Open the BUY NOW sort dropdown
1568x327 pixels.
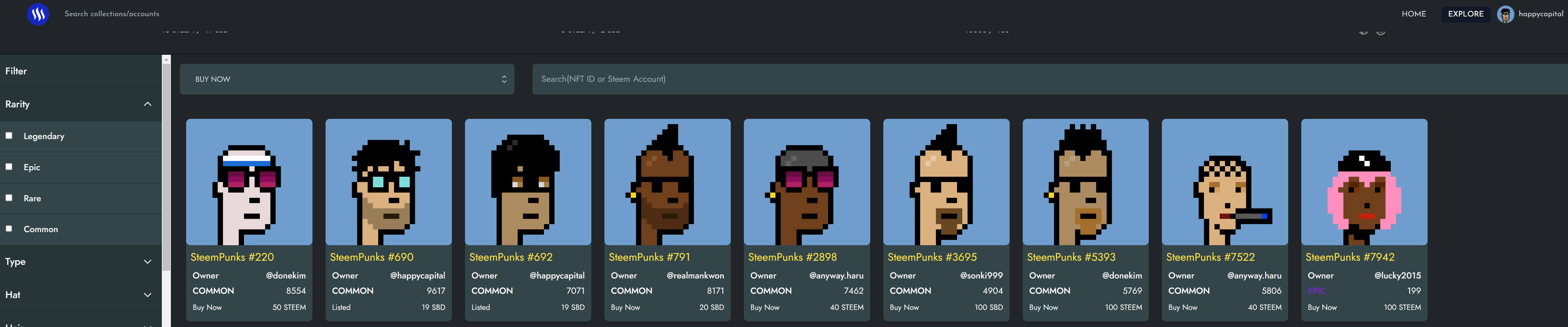click(x=347, y=79)
